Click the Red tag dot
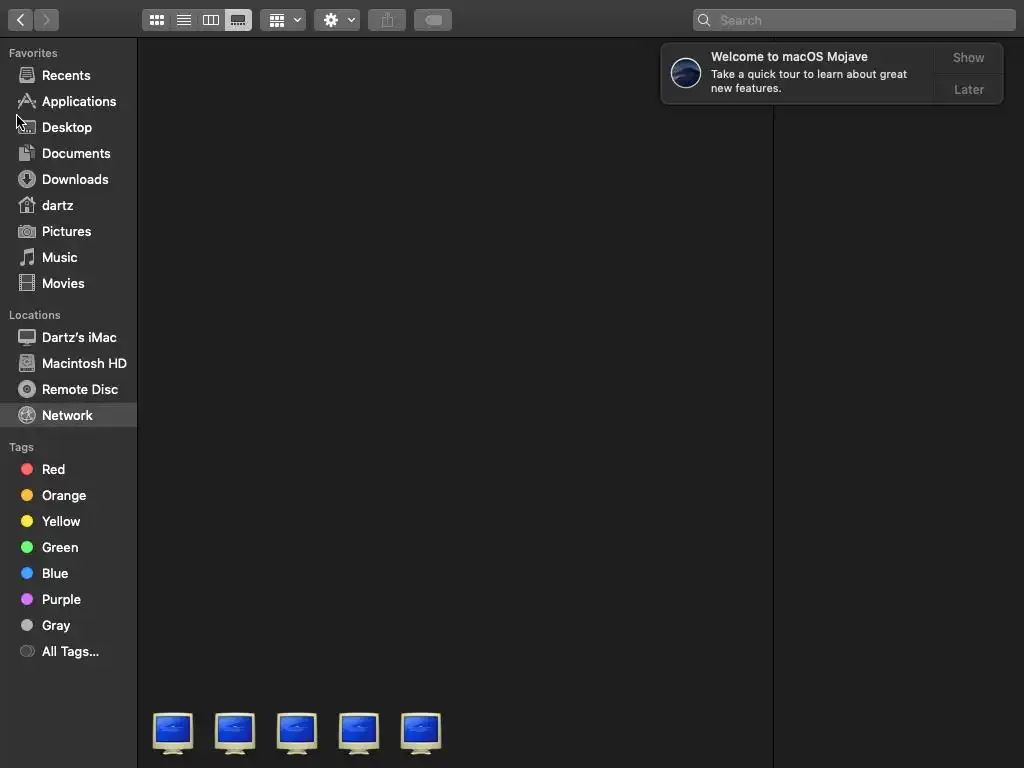This screenshot has width=1024, height=768. pyautogui.click(x=27, y=469)
